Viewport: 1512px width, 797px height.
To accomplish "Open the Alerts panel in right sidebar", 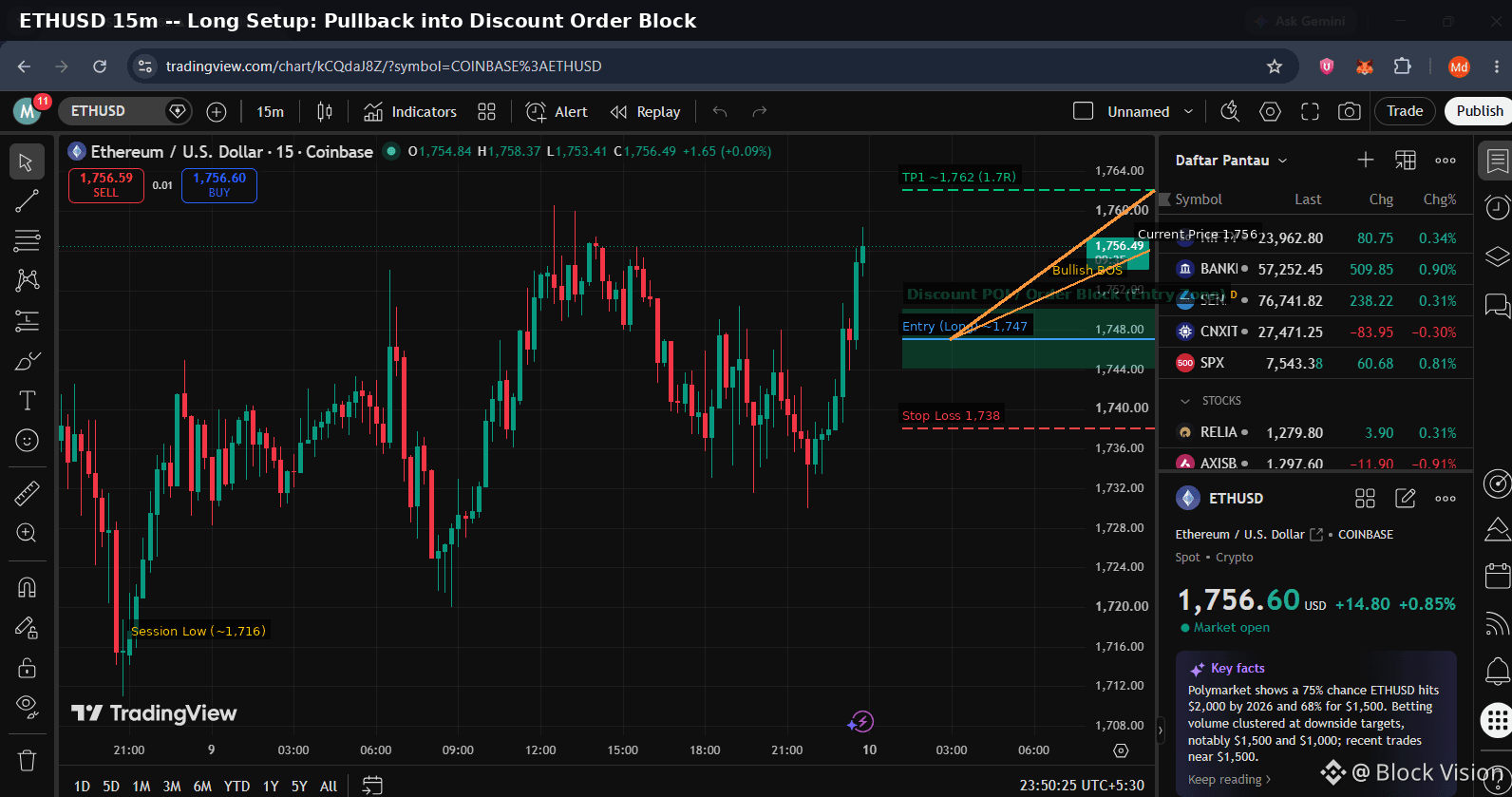I will click(x=1497, y=206).
